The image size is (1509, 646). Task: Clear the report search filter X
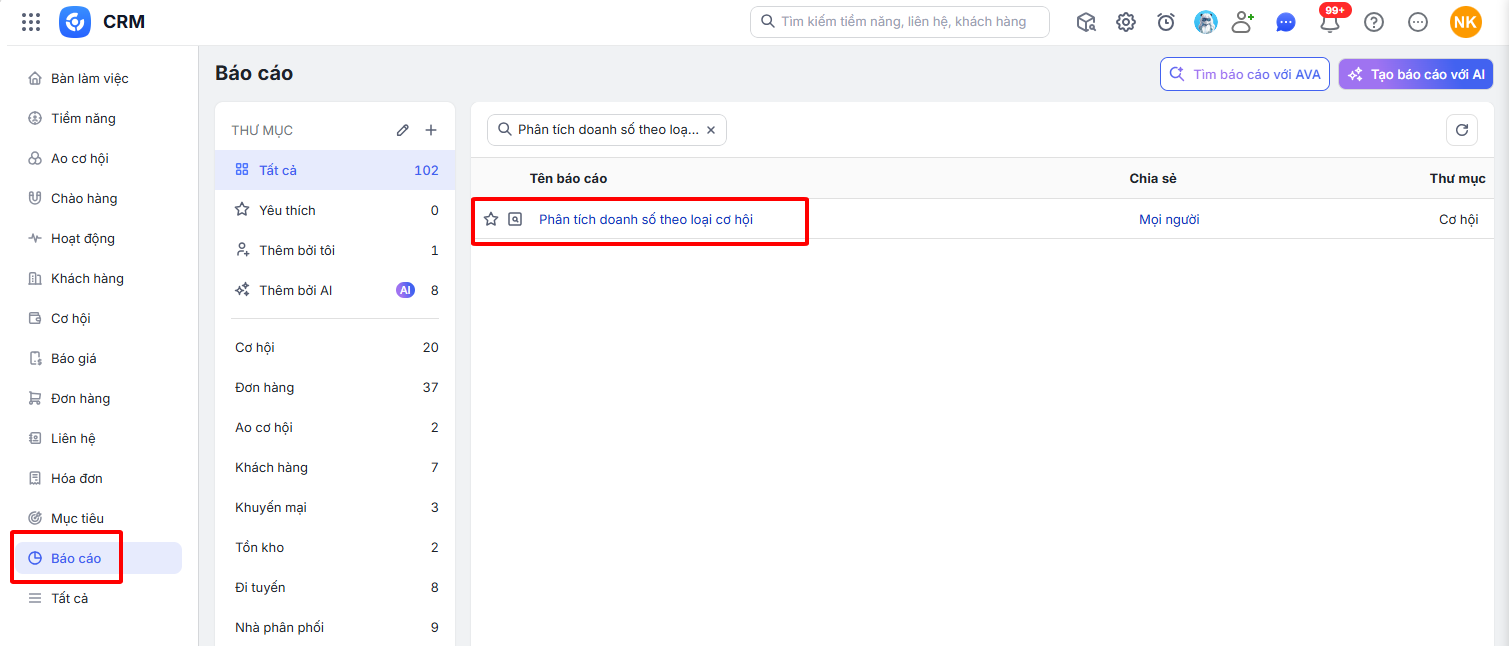click(711, 130)
